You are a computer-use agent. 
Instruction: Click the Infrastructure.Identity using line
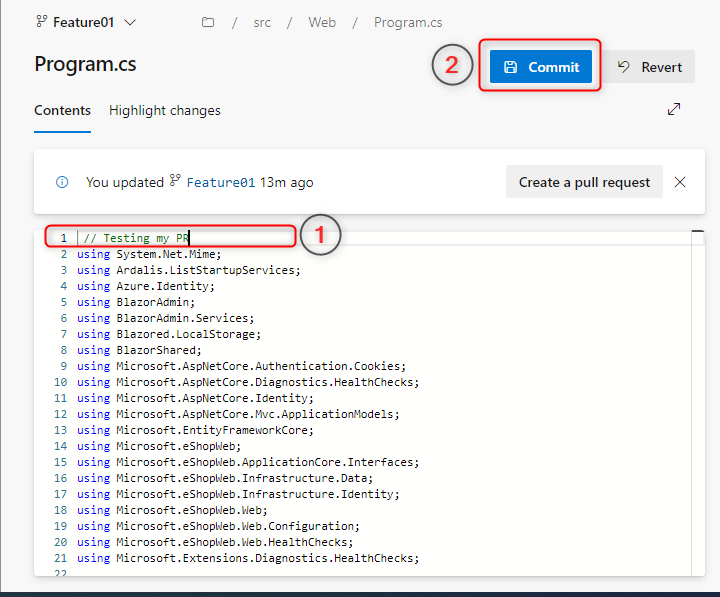coord(238,494)
